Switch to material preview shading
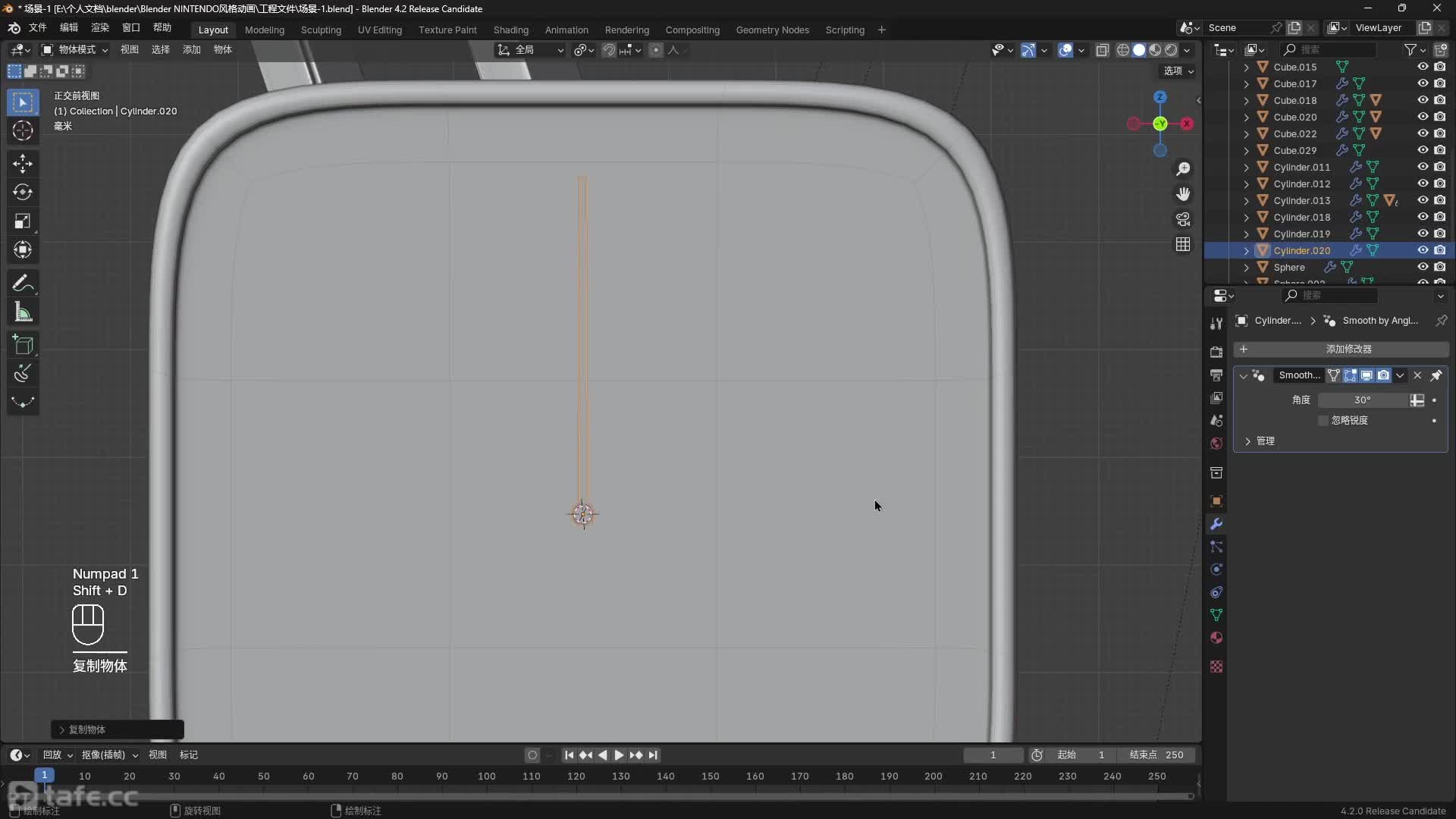The height and width of the screenshot is (819, 1456). pos(1155,50)
